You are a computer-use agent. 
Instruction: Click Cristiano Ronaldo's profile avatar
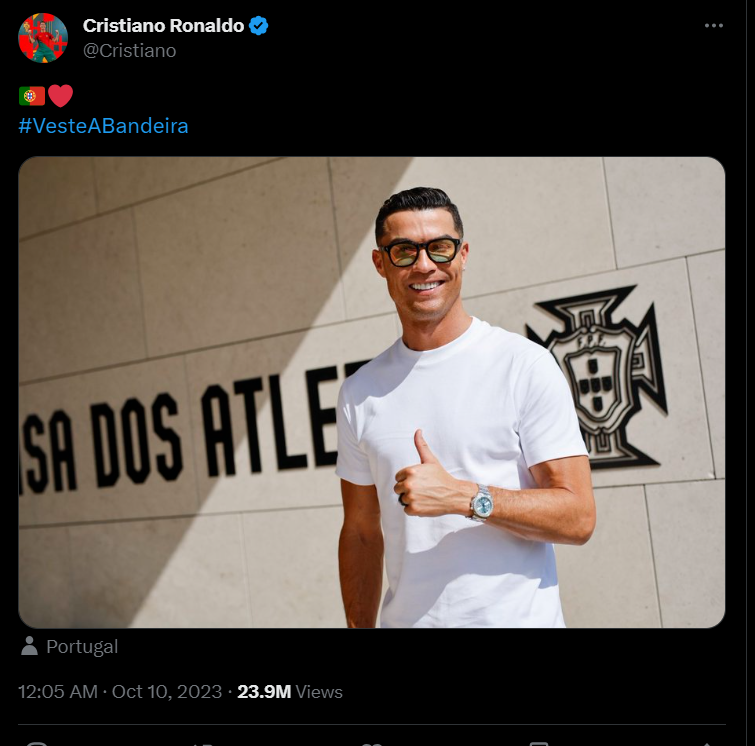click(43, 38)
